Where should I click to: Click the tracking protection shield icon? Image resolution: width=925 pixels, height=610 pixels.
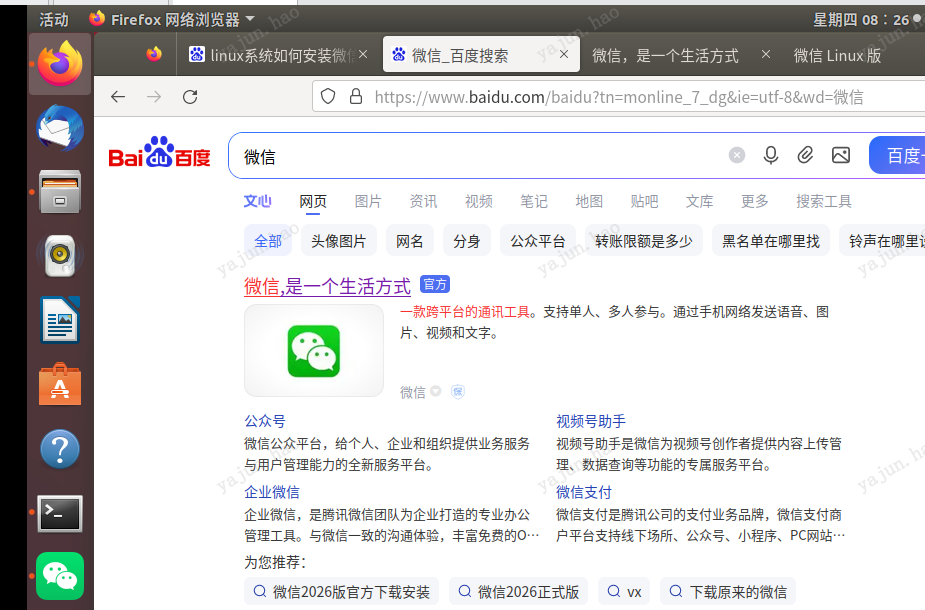(327, 96)
